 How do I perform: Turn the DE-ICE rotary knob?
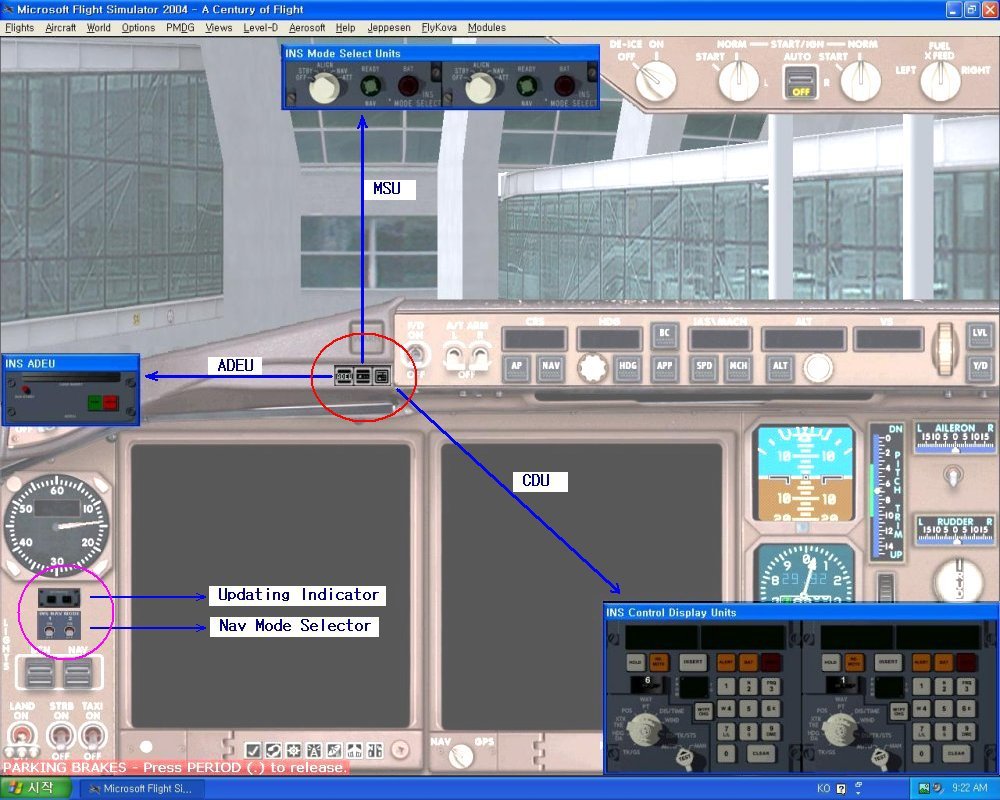[656, 81]
